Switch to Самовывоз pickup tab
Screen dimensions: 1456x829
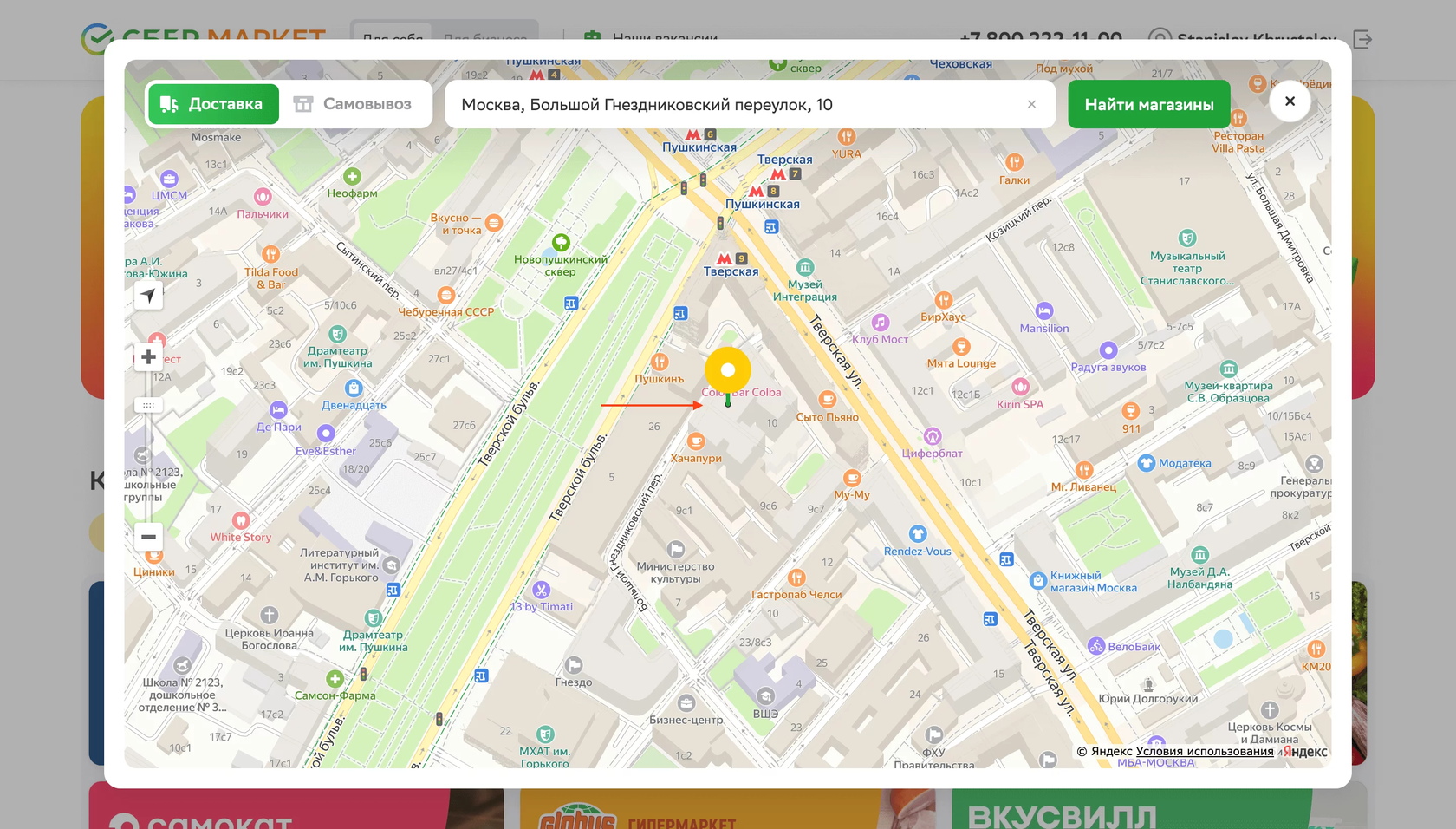click(x=354, y=104)
